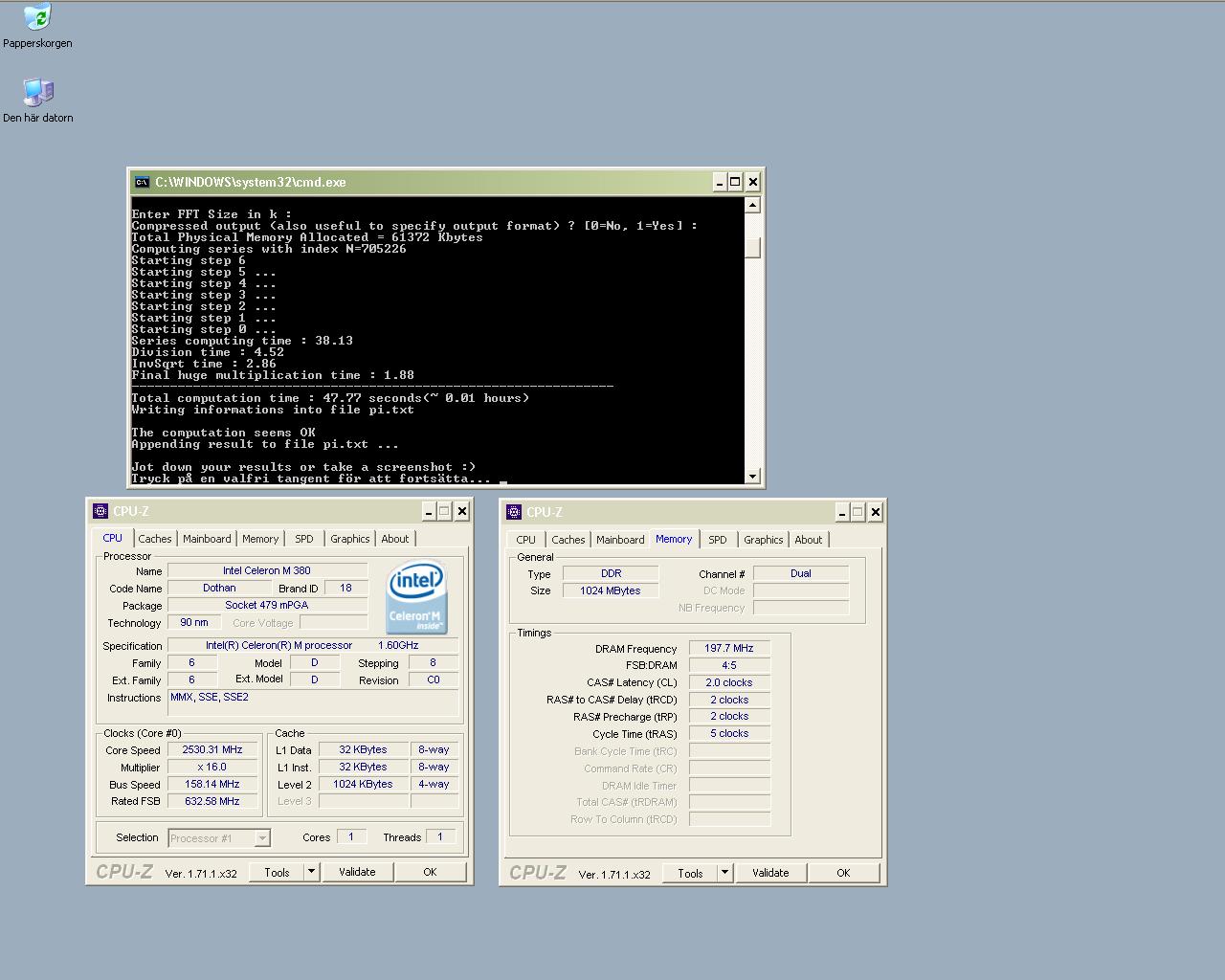Click the Bus Speed value 158.14 MHz
Screen dimensions: 1225x980
coord(212,784)
